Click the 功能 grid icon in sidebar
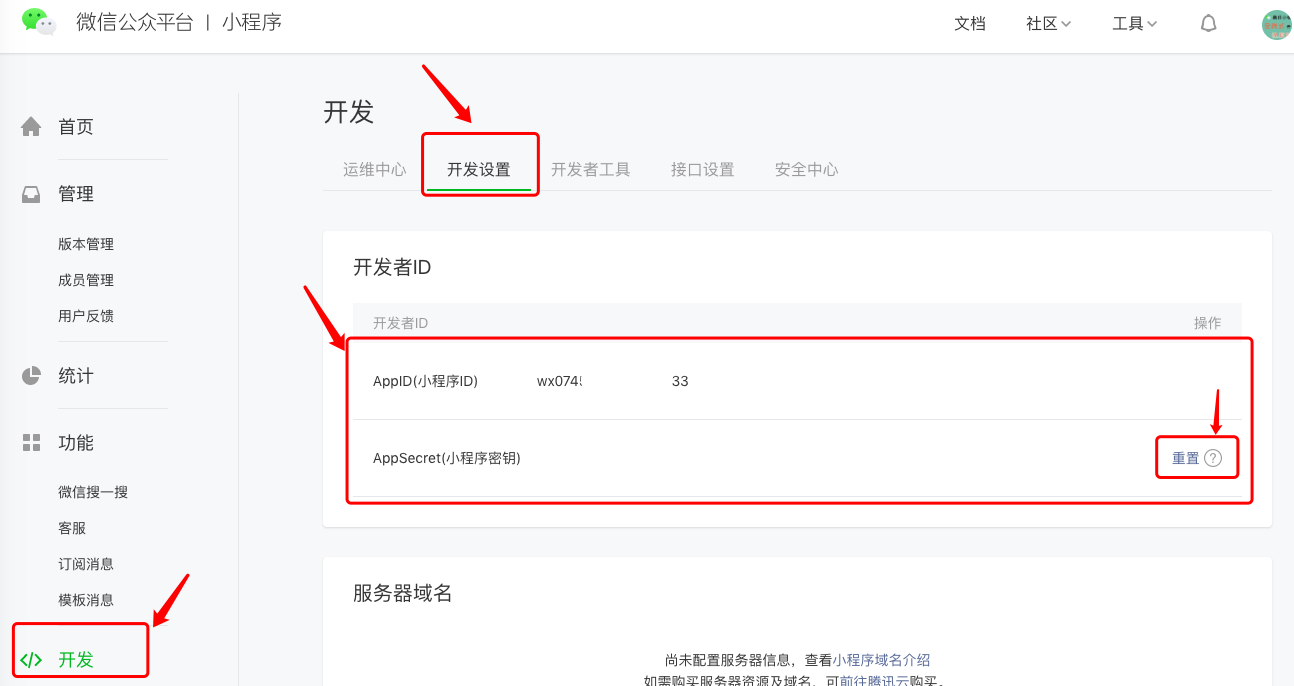The height and width of the screenshot is (686, 1294). coord(30,442)
